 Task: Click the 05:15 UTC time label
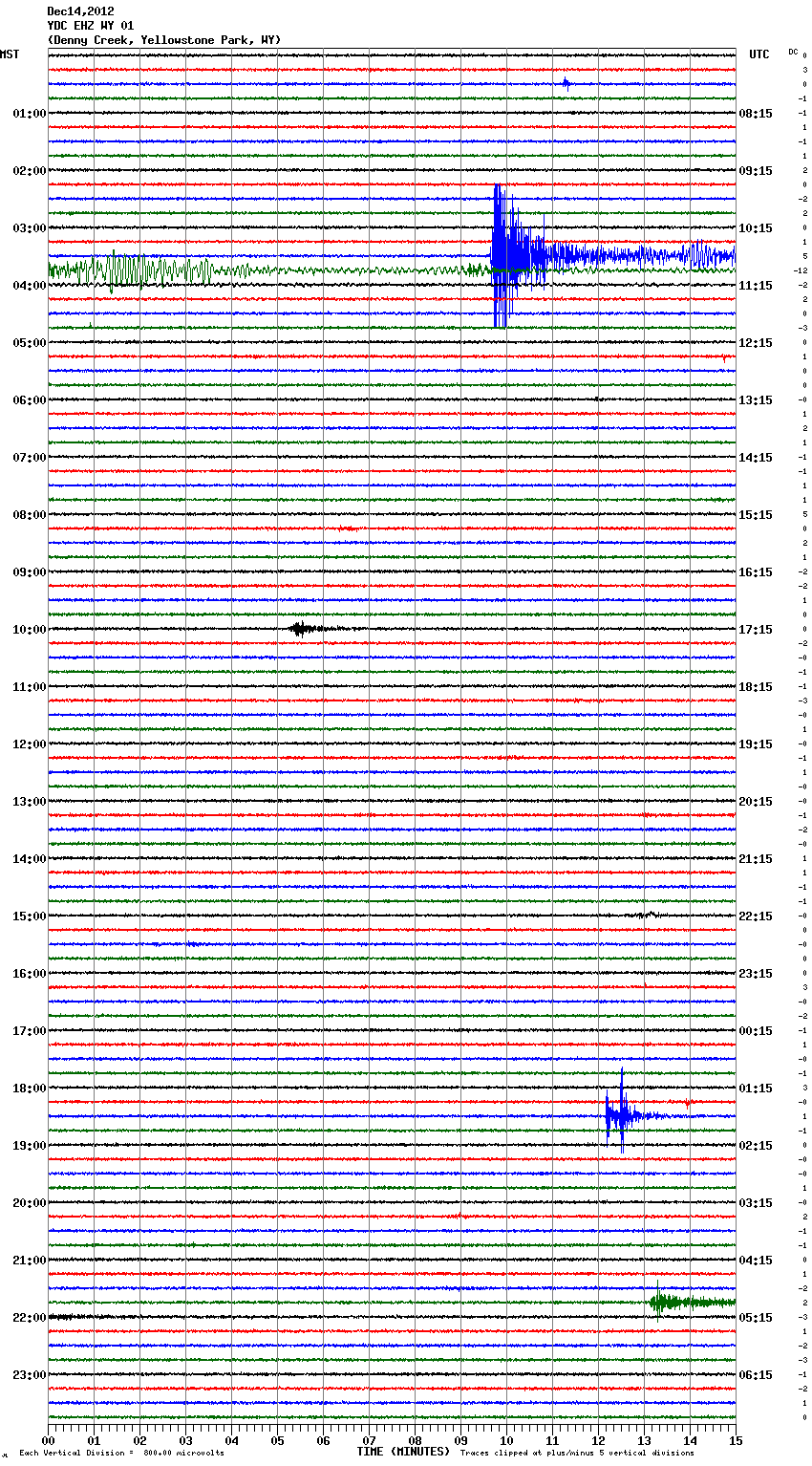point(756,1318)
